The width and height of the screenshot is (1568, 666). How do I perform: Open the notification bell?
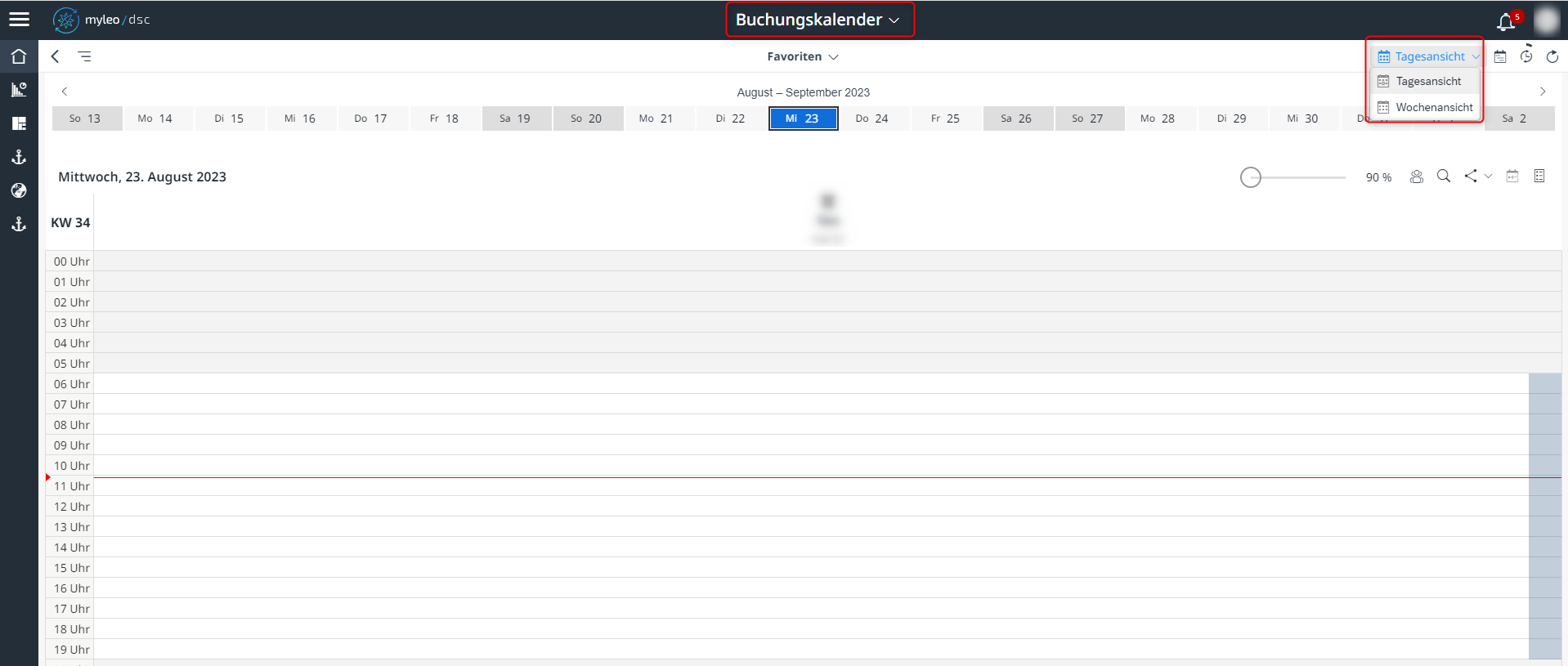point(1506,21)
